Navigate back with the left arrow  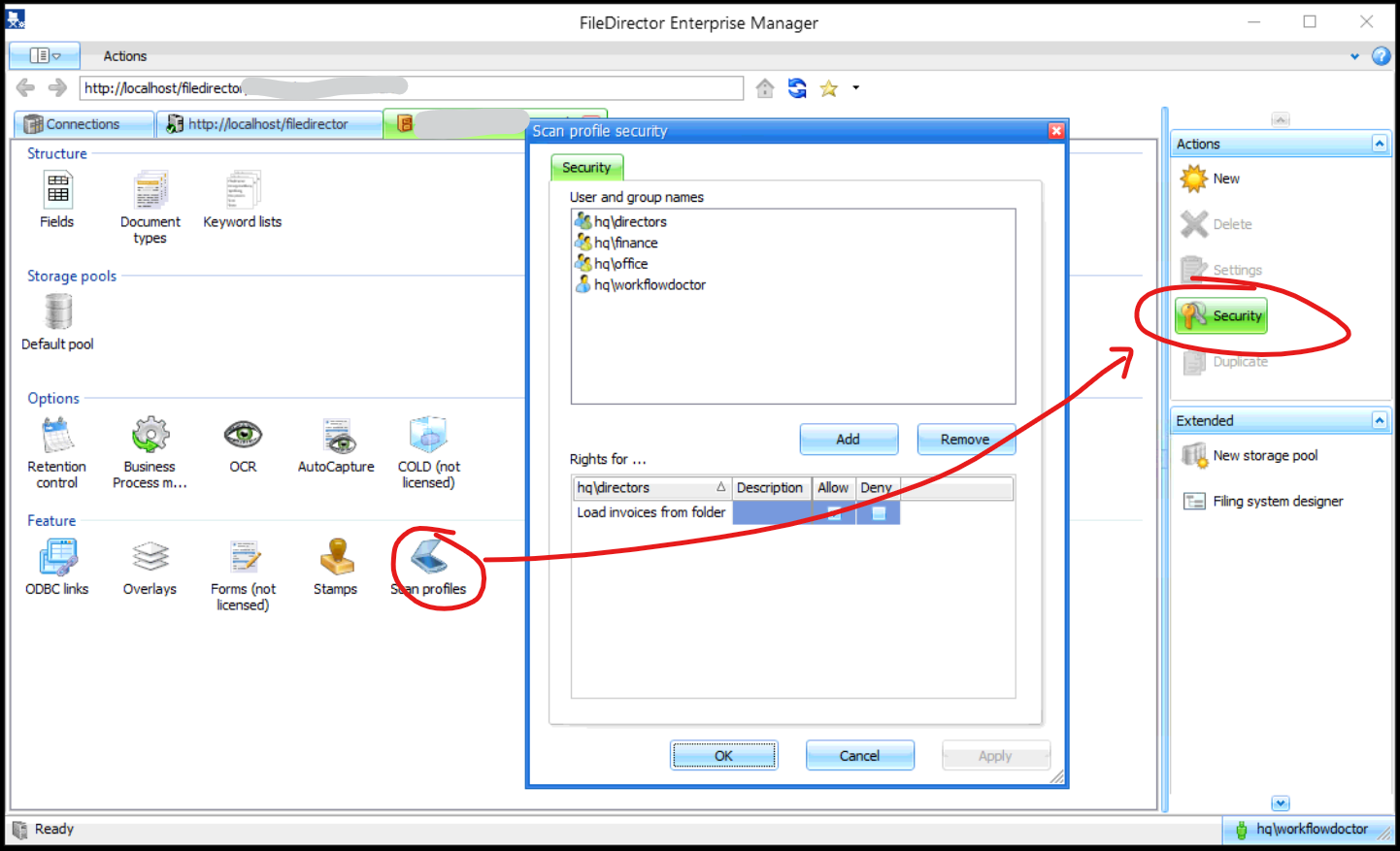tap(25, 88)
